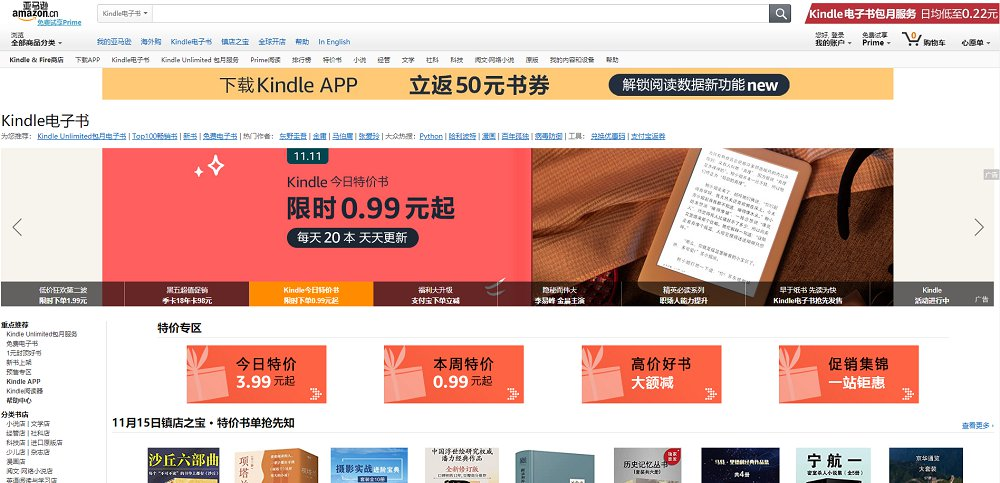The width and height of the screenshot is (1000, 483).
Task: Click into the main search text field
Action: [460, 13]
